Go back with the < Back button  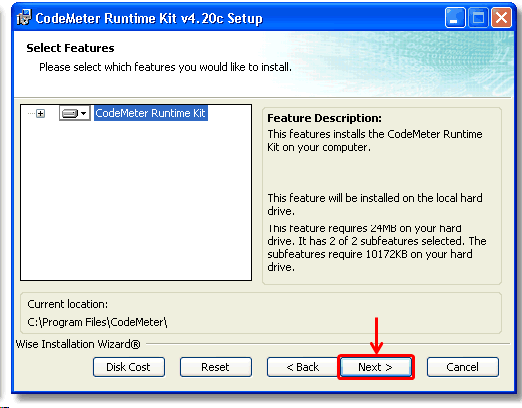click(302, 367)
